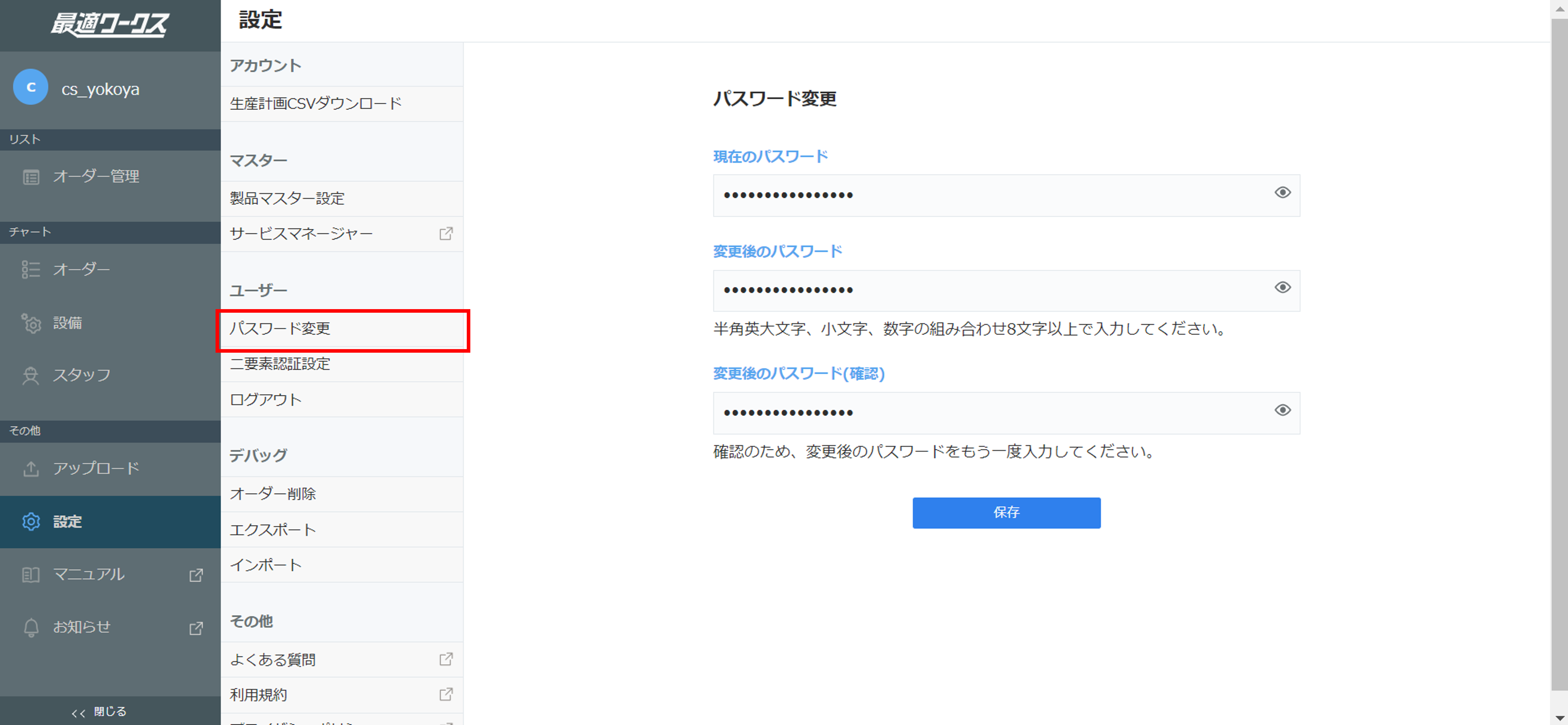The height and width of the screenshot is (725, 1568).
Task: Click the スタッフ person icon
Action: click(30, 375)
